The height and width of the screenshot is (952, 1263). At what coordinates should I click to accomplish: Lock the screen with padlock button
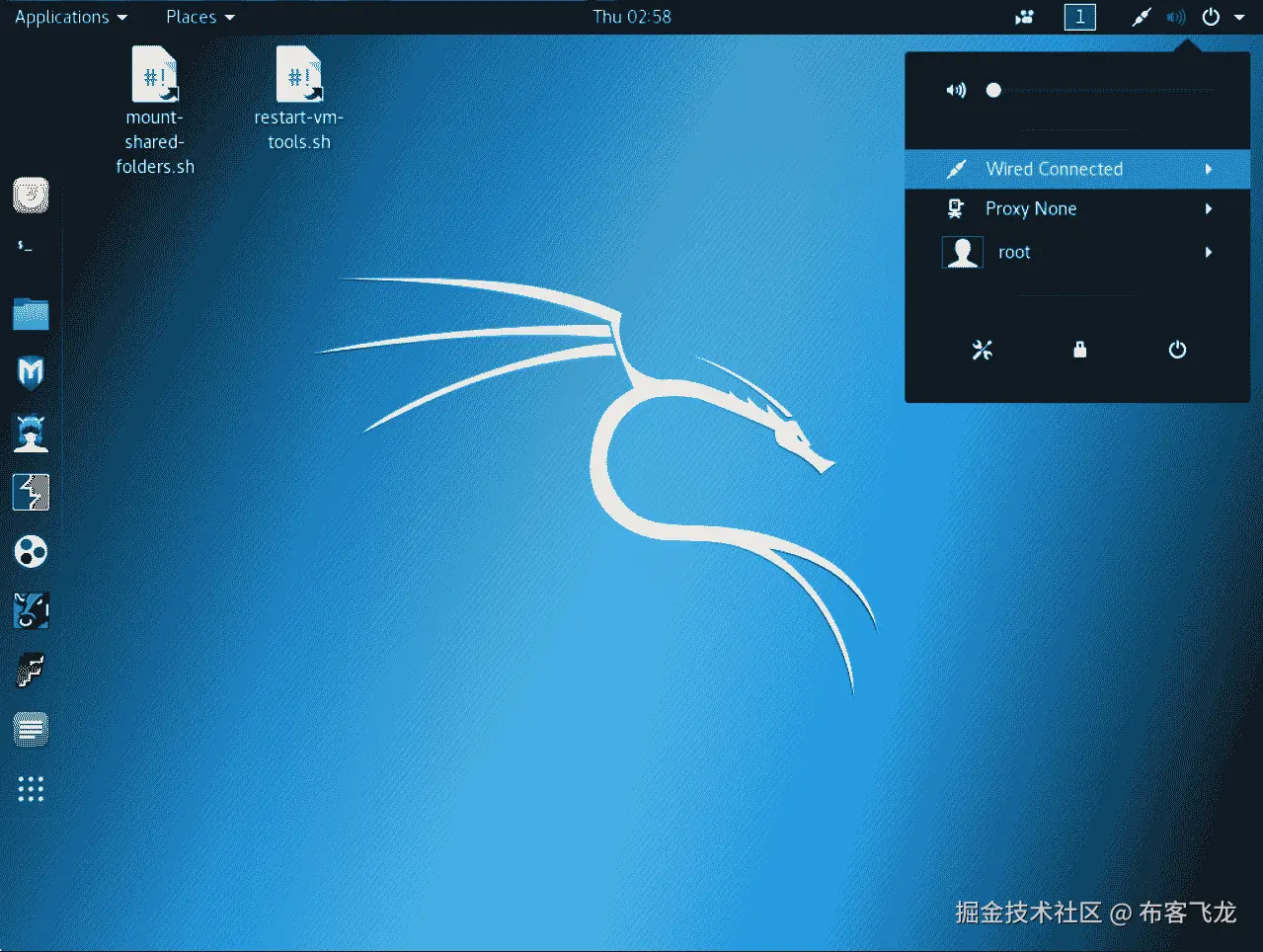click(1079, 350)
